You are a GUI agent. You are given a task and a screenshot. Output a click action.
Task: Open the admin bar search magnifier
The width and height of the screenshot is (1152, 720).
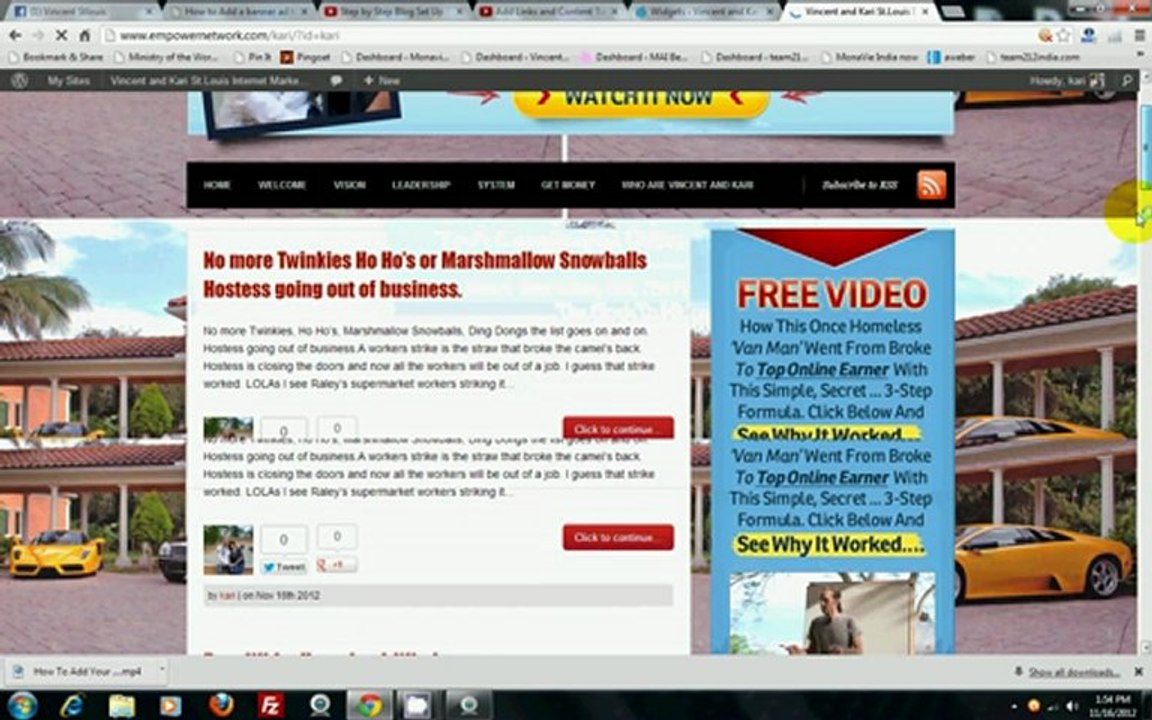click(1127, 81)
